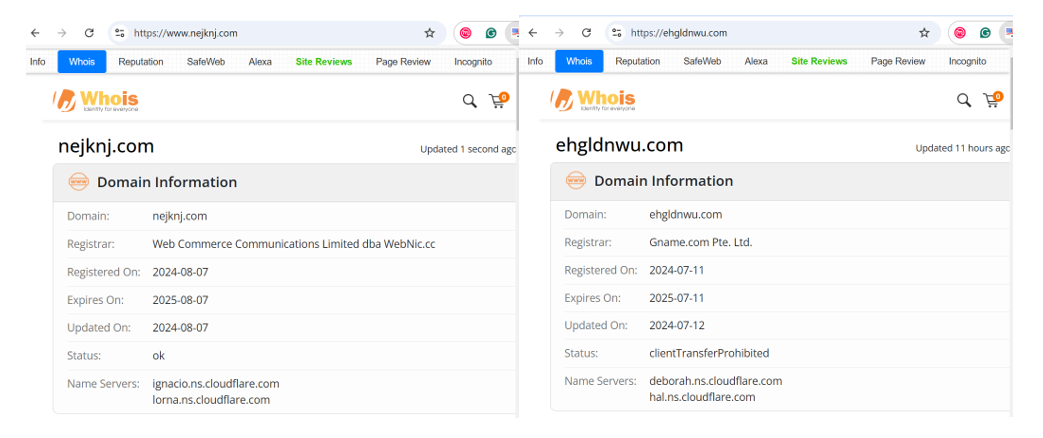Open Page Review tab in right window
This screenshot has width=1043, height=438.
click(x=897, y=62)
